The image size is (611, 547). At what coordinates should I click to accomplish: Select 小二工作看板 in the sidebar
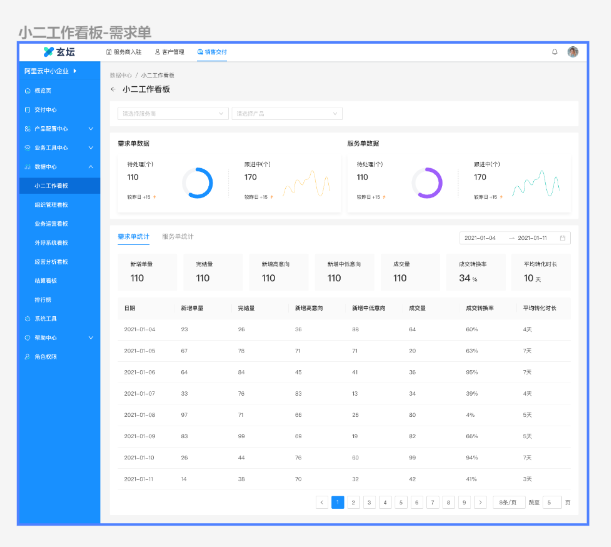60,186
